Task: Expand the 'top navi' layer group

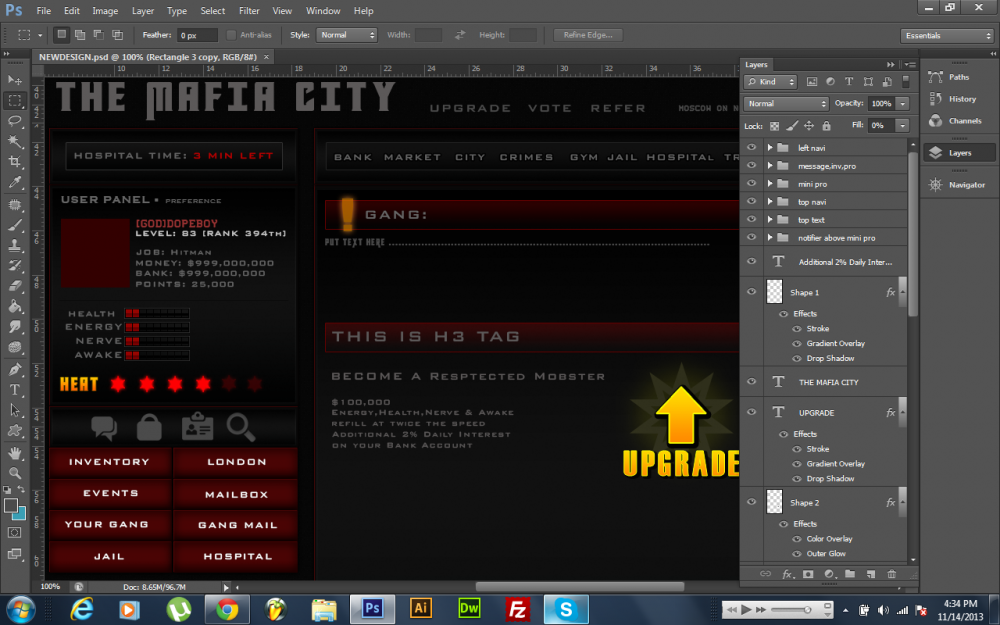Action: pyautogui.click(x=770, y=202)
